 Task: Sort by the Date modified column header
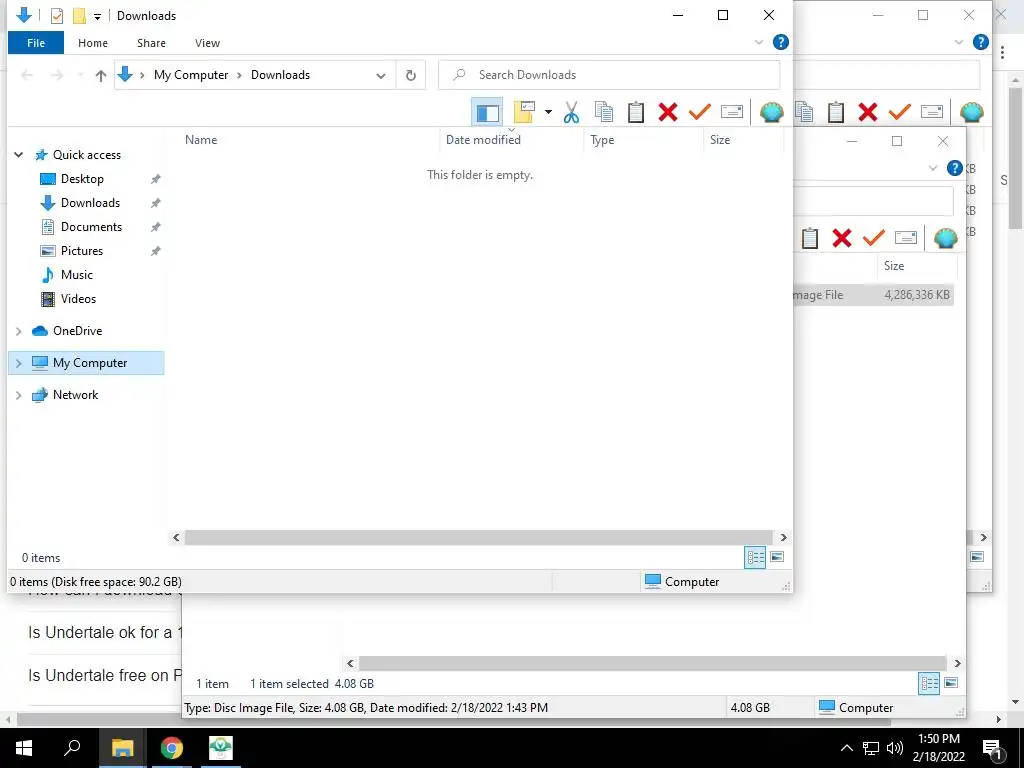pos(483,140)
